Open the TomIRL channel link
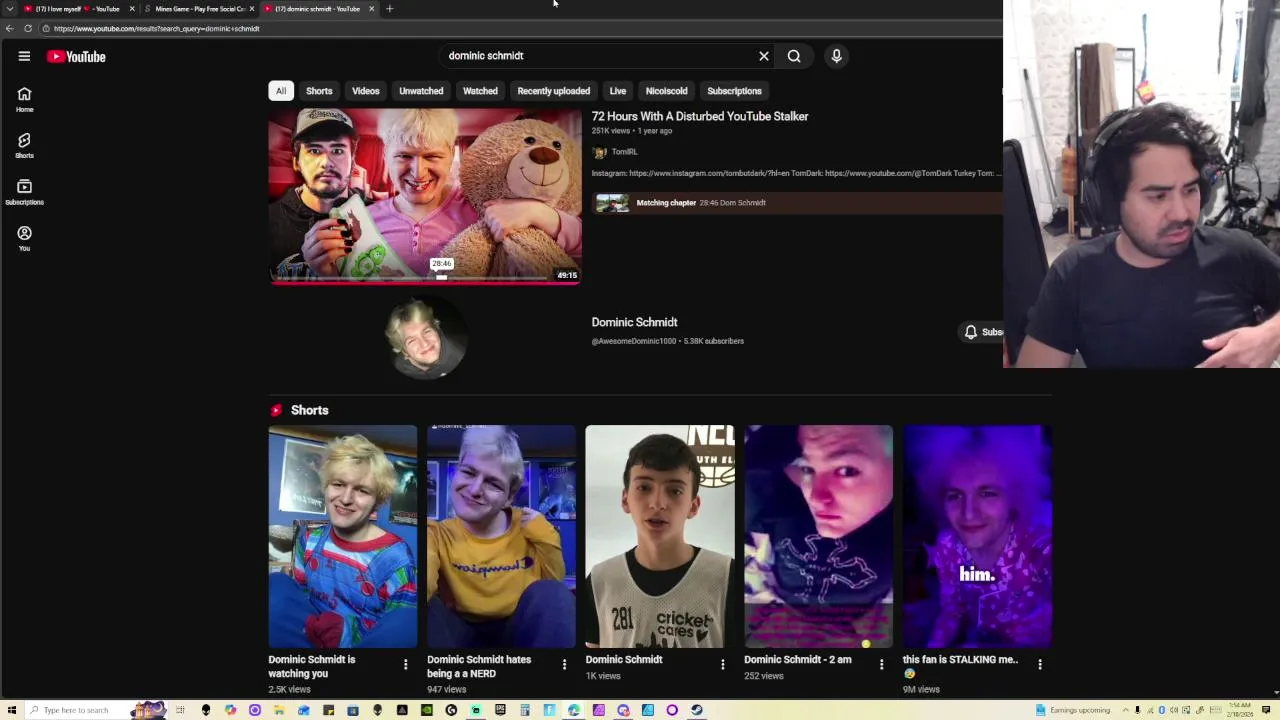The height and width of the screenshot is (720, 1280). [624, 152]
